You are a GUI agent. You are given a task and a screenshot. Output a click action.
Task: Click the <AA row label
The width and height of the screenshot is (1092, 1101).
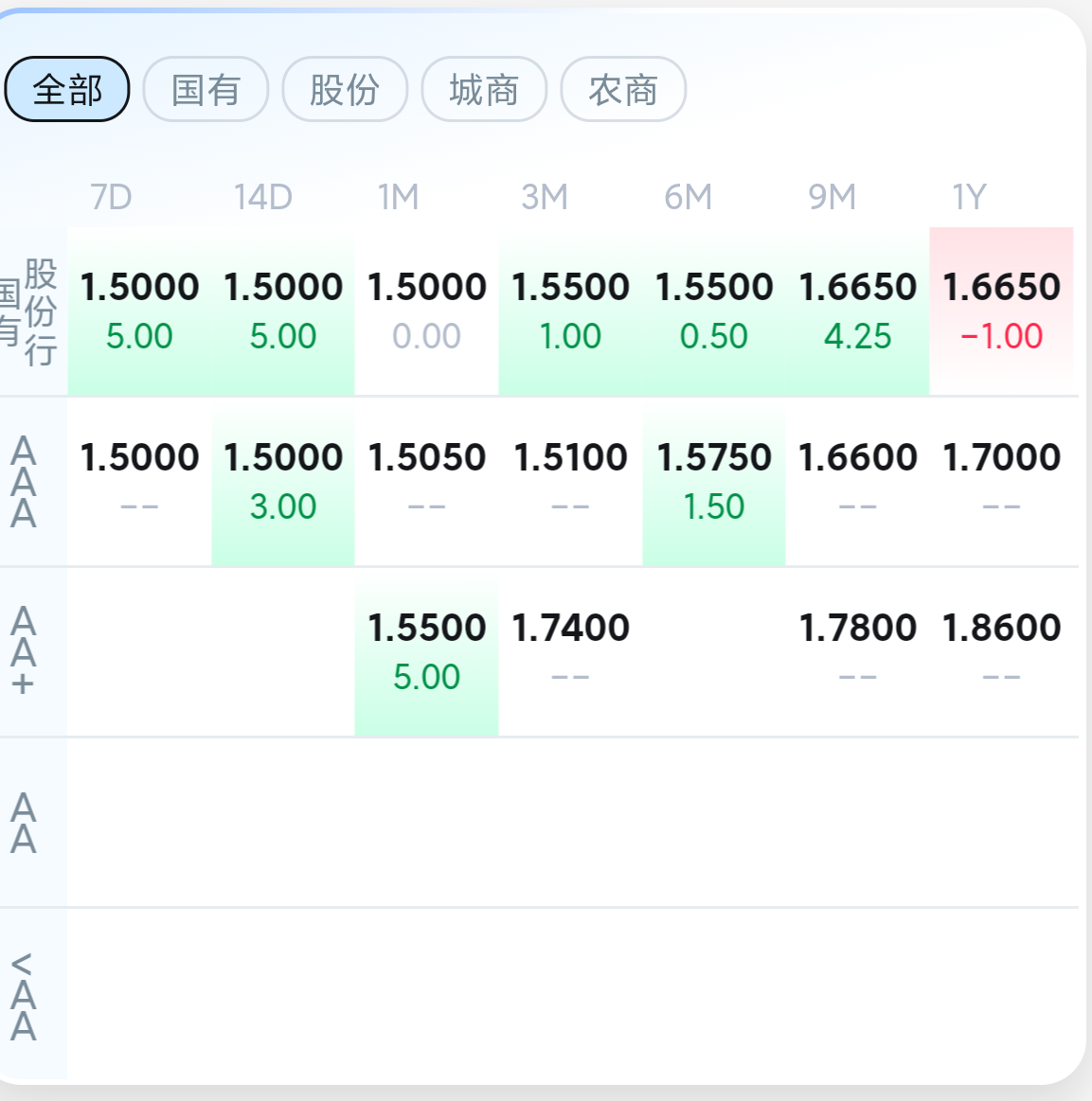pos(23,995)
